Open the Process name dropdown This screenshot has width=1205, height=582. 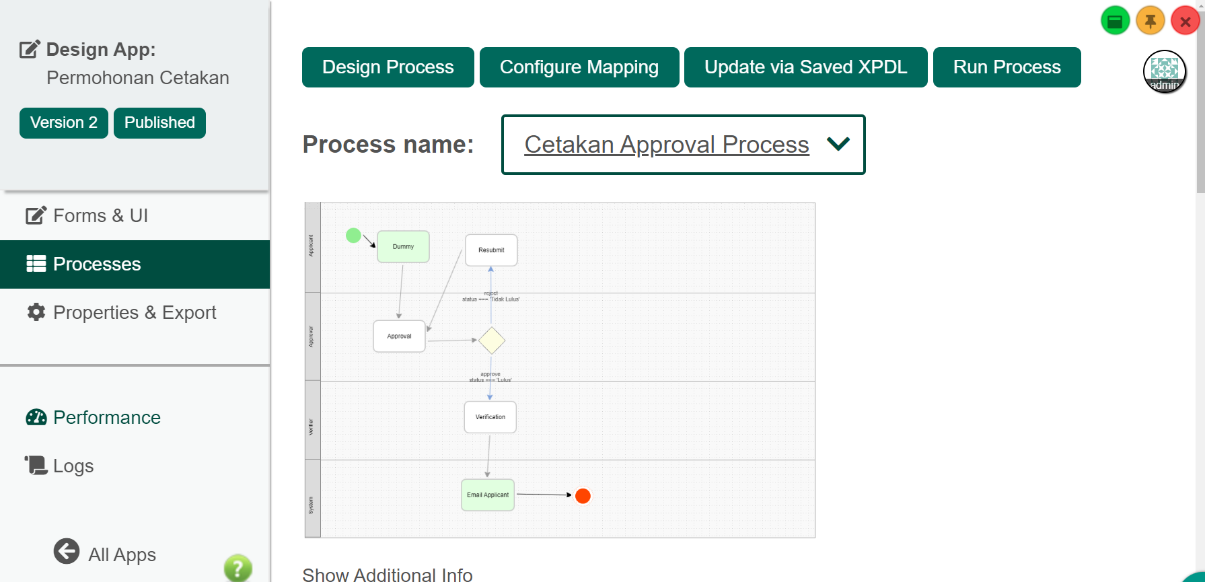[x=683, y=145]
